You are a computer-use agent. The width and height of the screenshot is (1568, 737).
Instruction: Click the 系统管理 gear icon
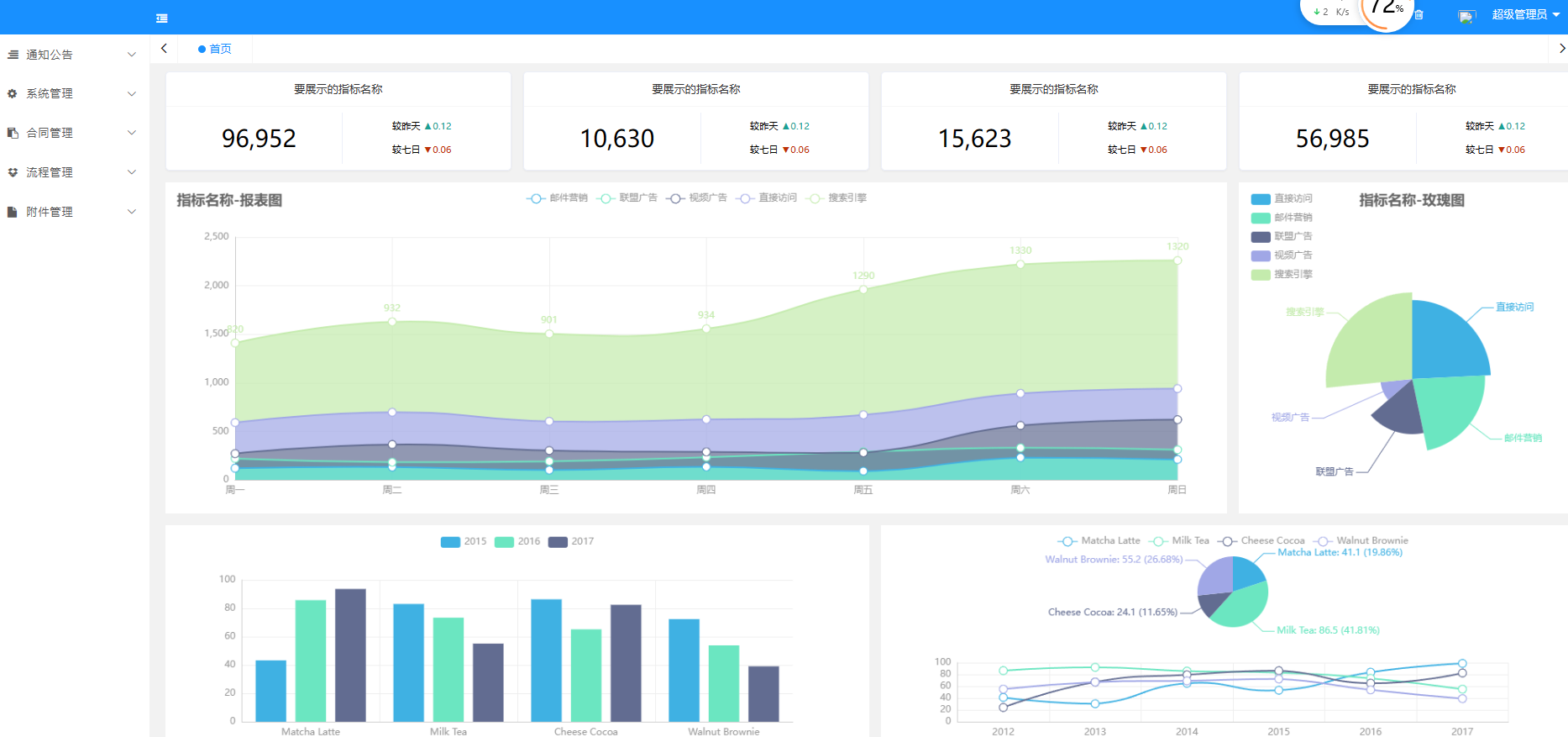[13, 93]
